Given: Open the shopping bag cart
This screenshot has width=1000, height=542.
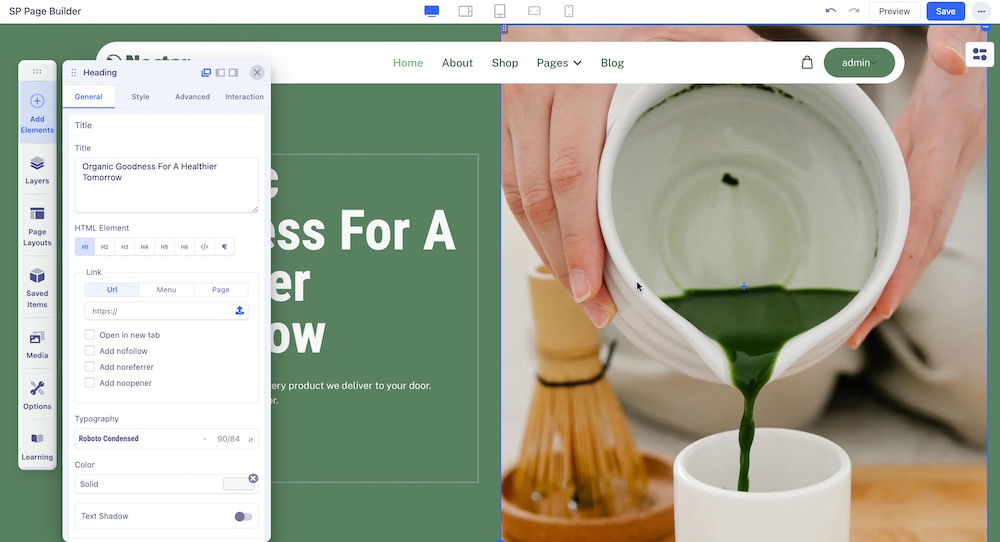Looking at the screenshot, I should (807, 62).
